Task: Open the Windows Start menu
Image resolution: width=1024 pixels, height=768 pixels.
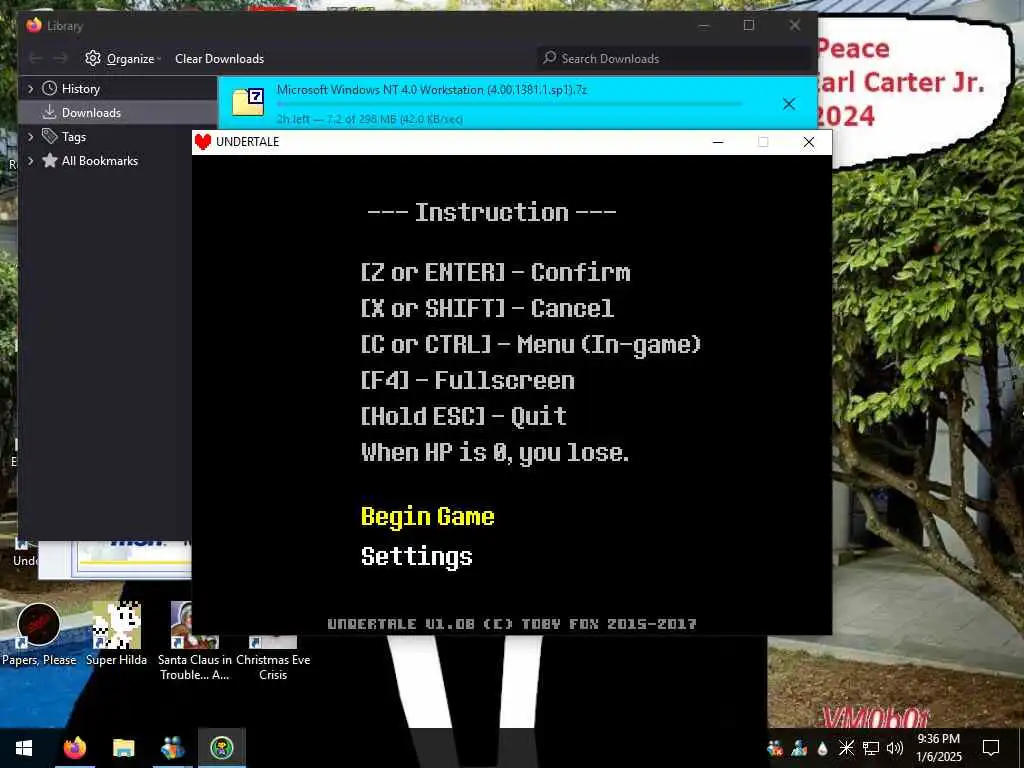Action: [x=24, y=748]
